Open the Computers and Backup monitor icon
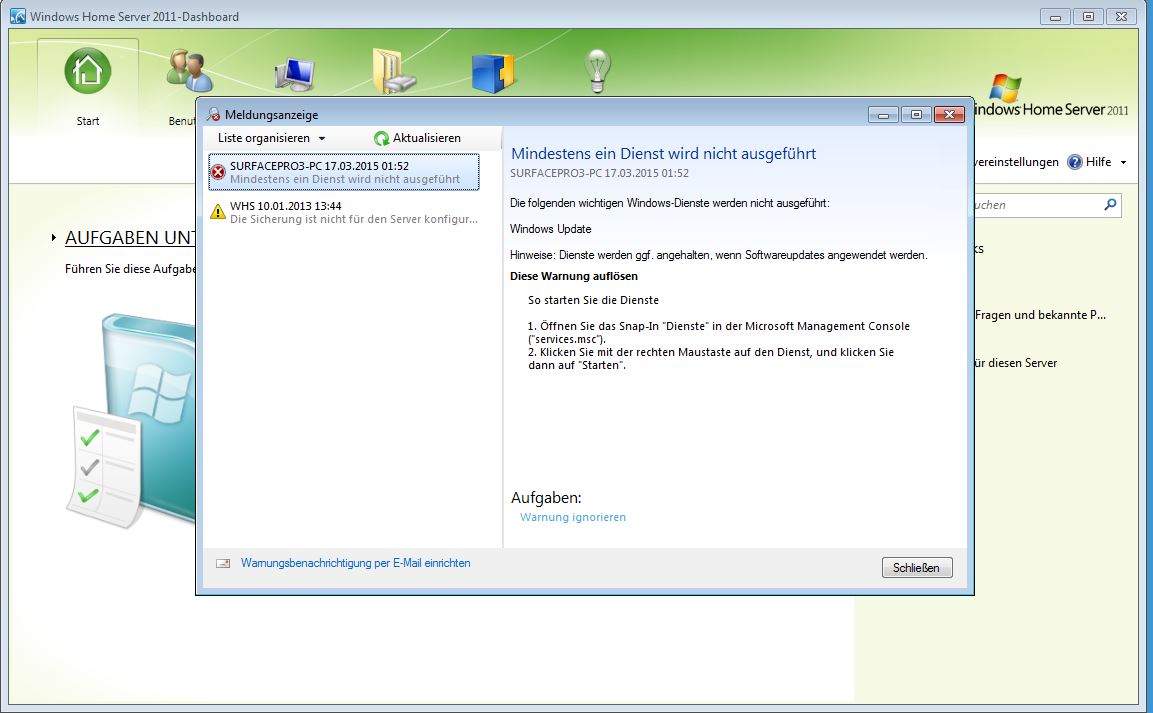 point(295,74)
